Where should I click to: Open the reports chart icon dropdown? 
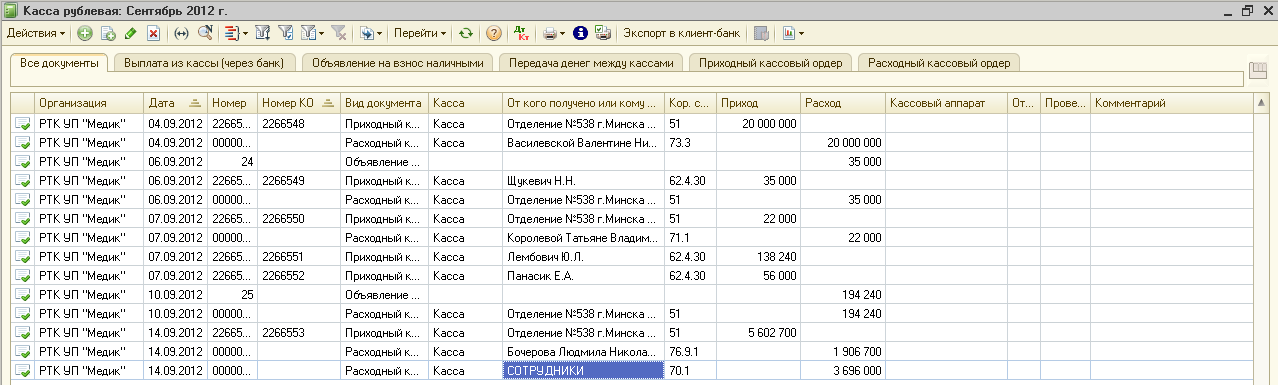click(794, 33)
